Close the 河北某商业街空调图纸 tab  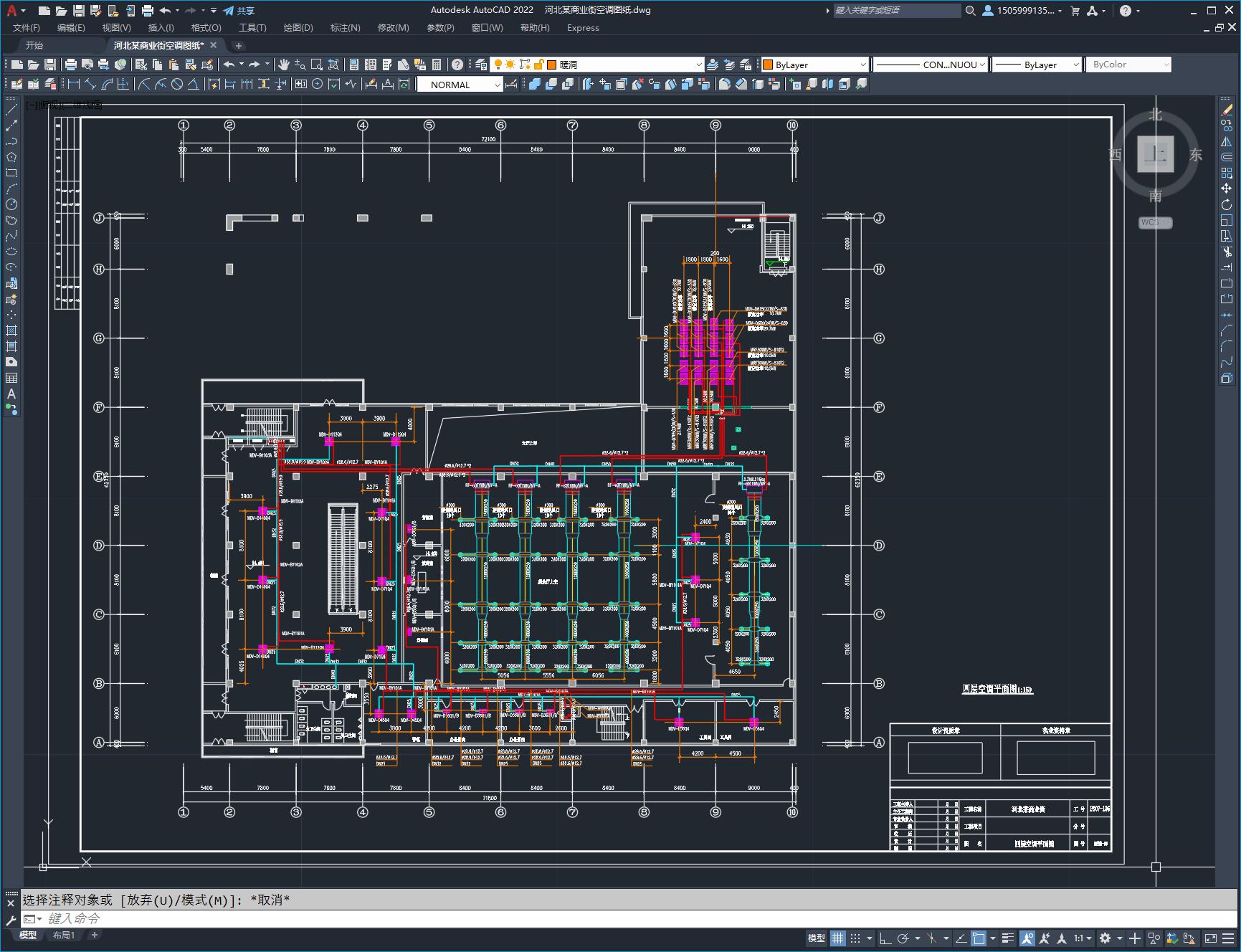pos(214,45)
